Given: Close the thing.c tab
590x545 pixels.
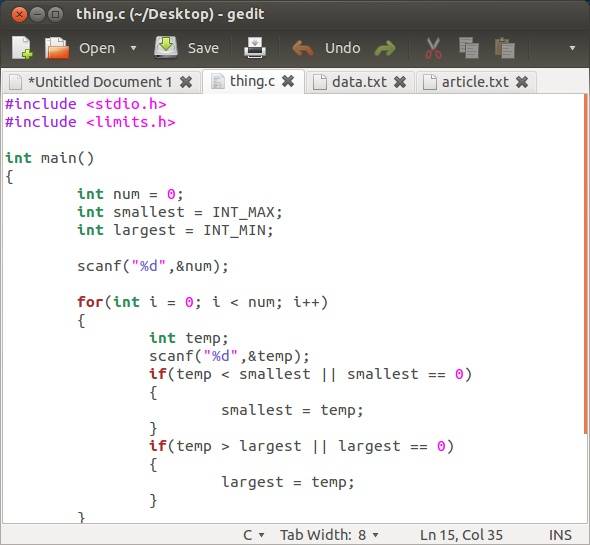Looking at the screenshot, I should point(288,81).
